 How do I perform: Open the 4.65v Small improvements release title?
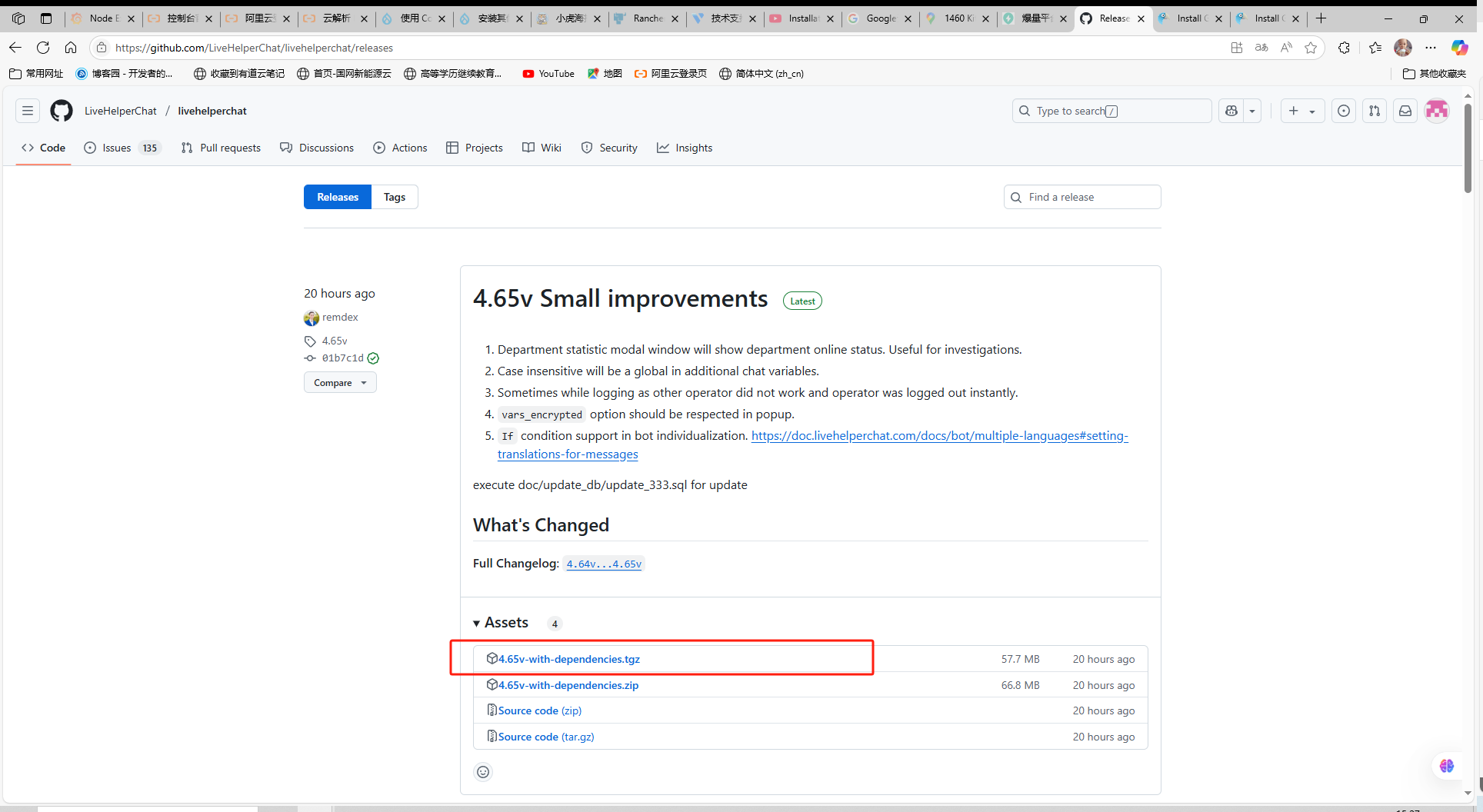tap(620, 298)
